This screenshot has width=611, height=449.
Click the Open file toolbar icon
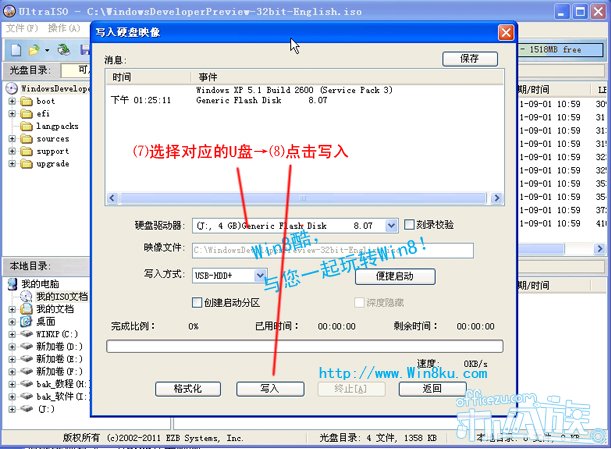[x=35, y=50]
